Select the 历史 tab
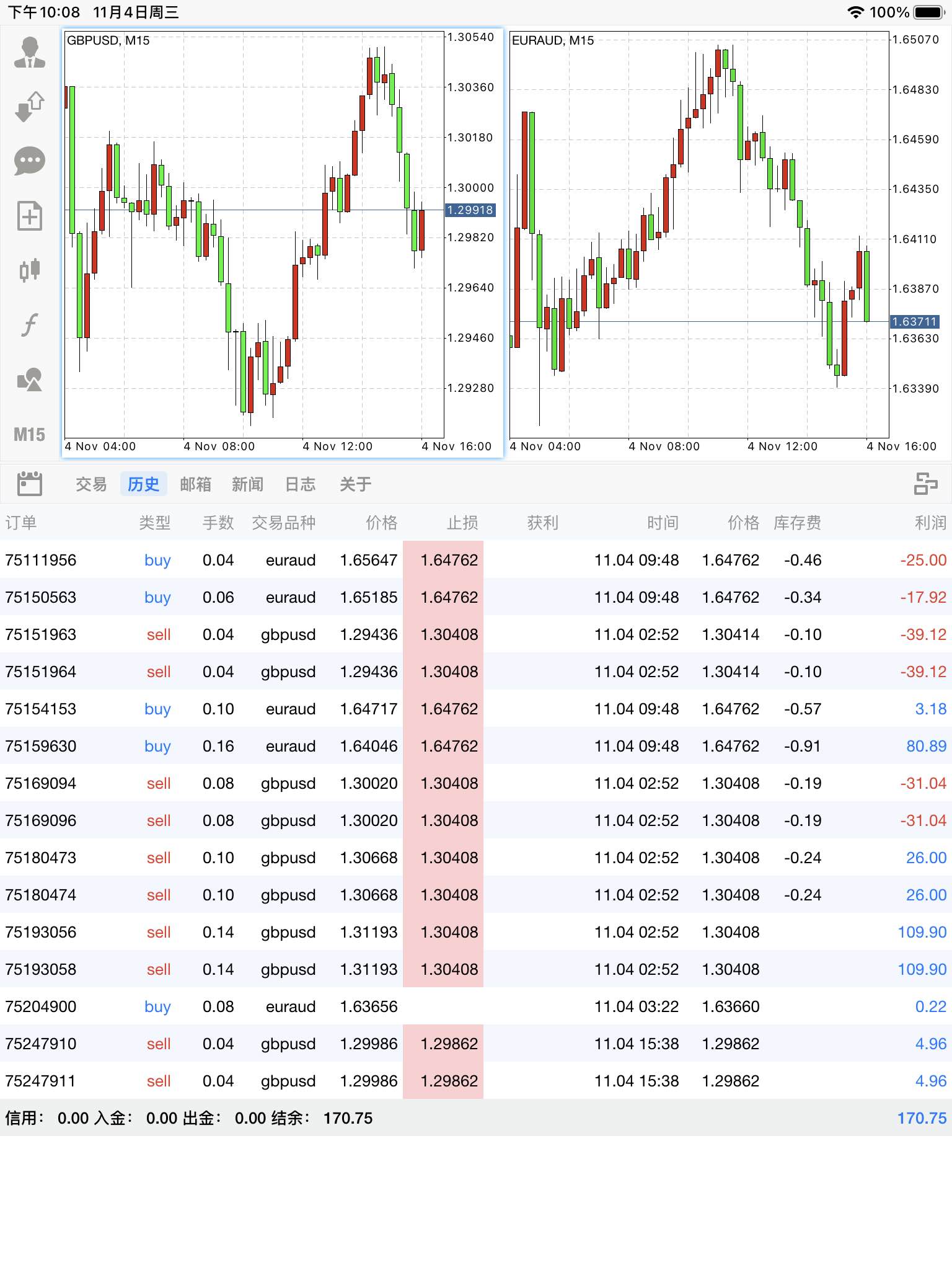The width and height of the screenshot is (952, 1270). pos(143,484)
